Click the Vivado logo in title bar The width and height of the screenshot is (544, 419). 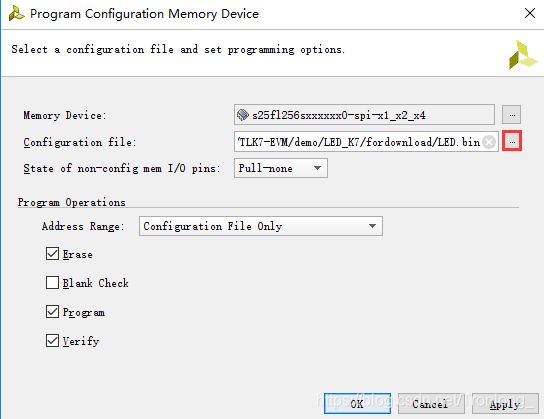pos(16,14)
